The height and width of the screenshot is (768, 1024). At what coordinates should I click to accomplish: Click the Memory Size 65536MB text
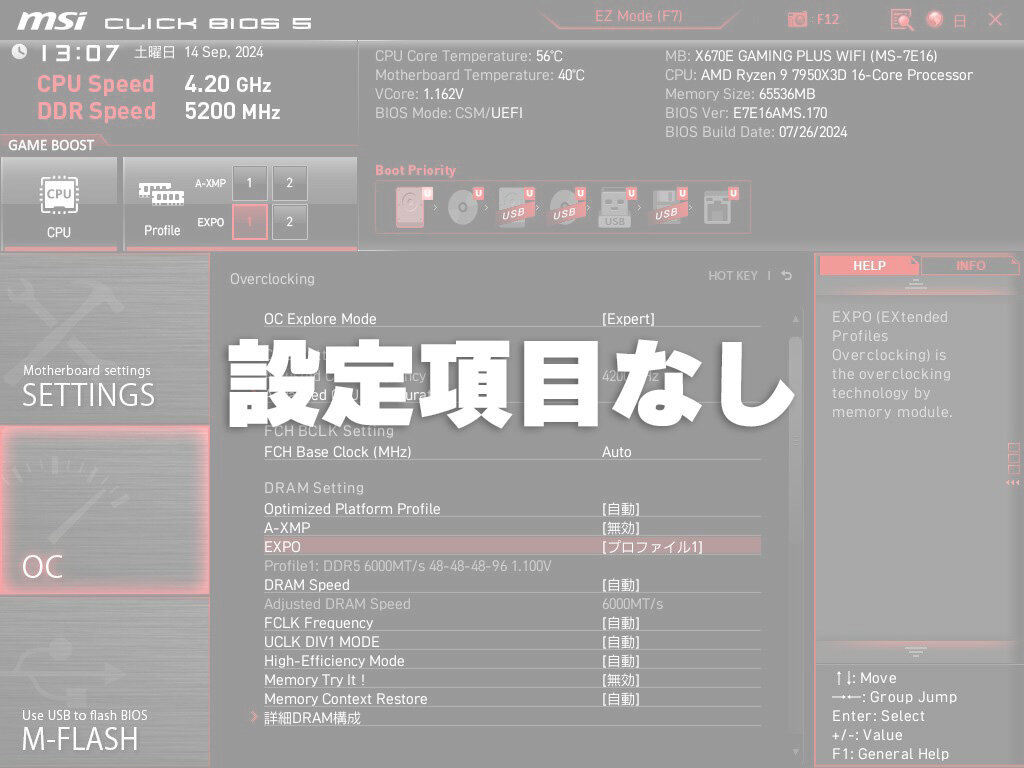(x=740, y=94)
